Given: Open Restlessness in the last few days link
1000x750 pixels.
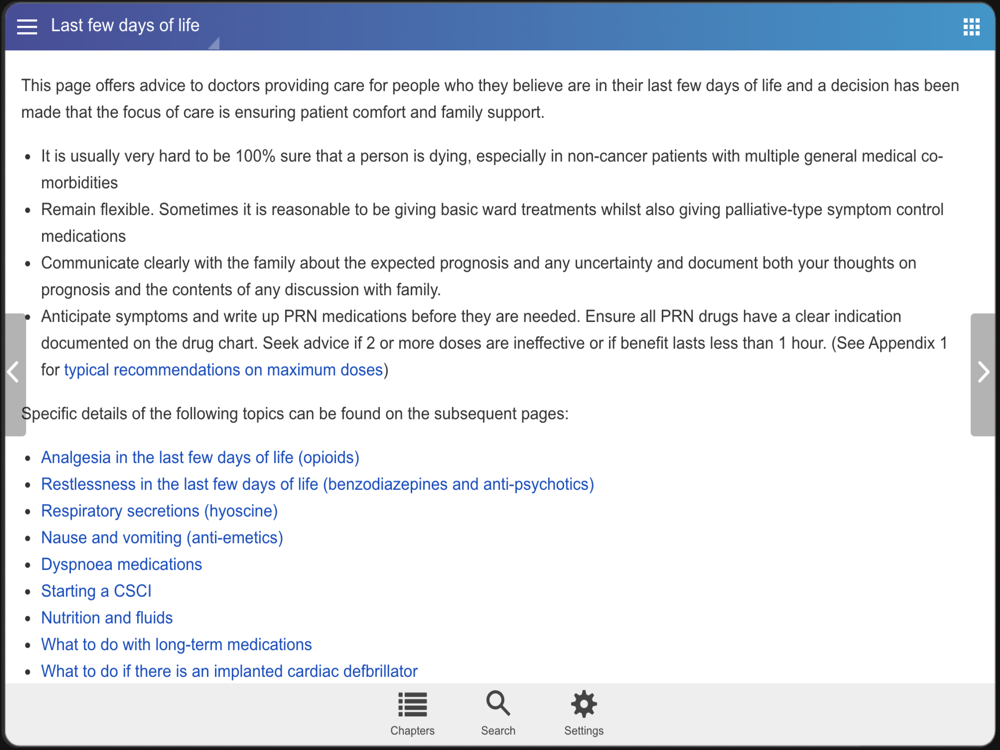Looking at the screenshot, I should (x=318, y=484).
